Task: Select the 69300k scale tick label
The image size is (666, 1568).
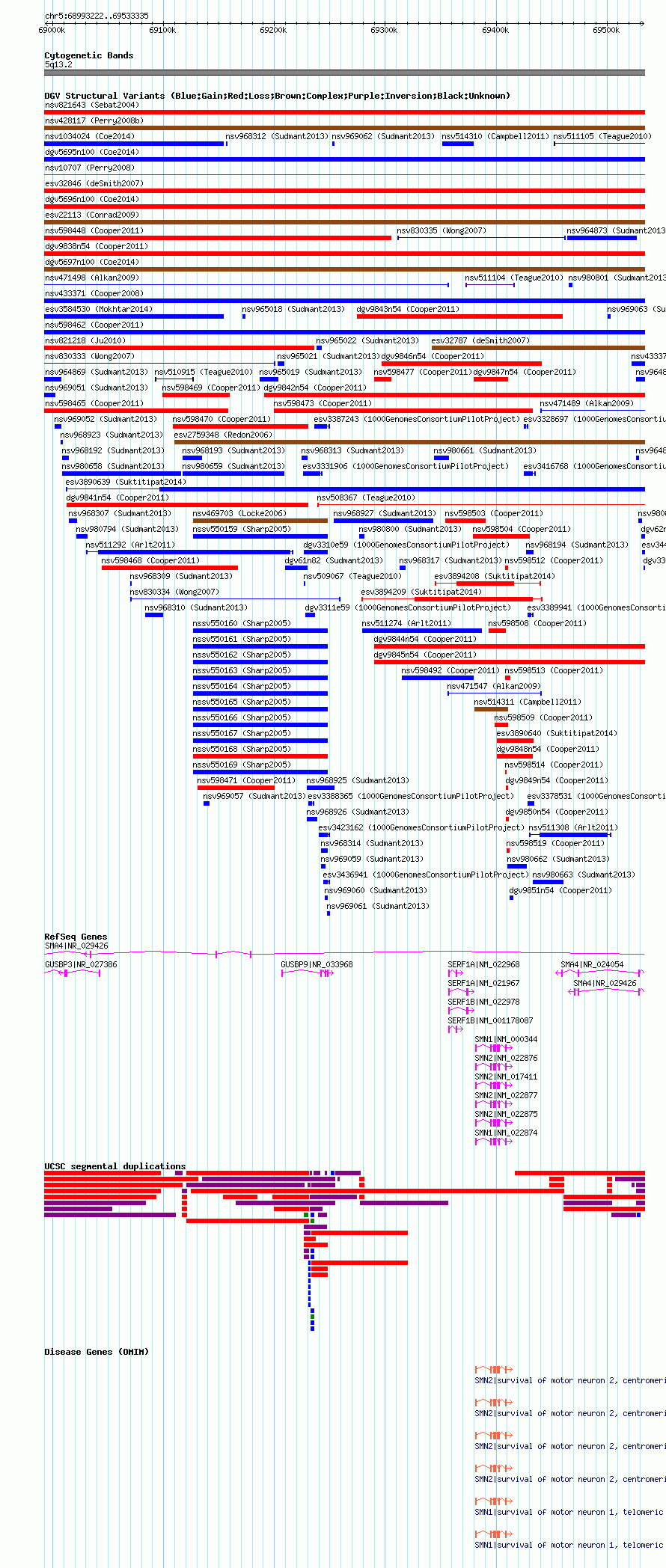Action: pyautogui.click(x=384, y=30)
